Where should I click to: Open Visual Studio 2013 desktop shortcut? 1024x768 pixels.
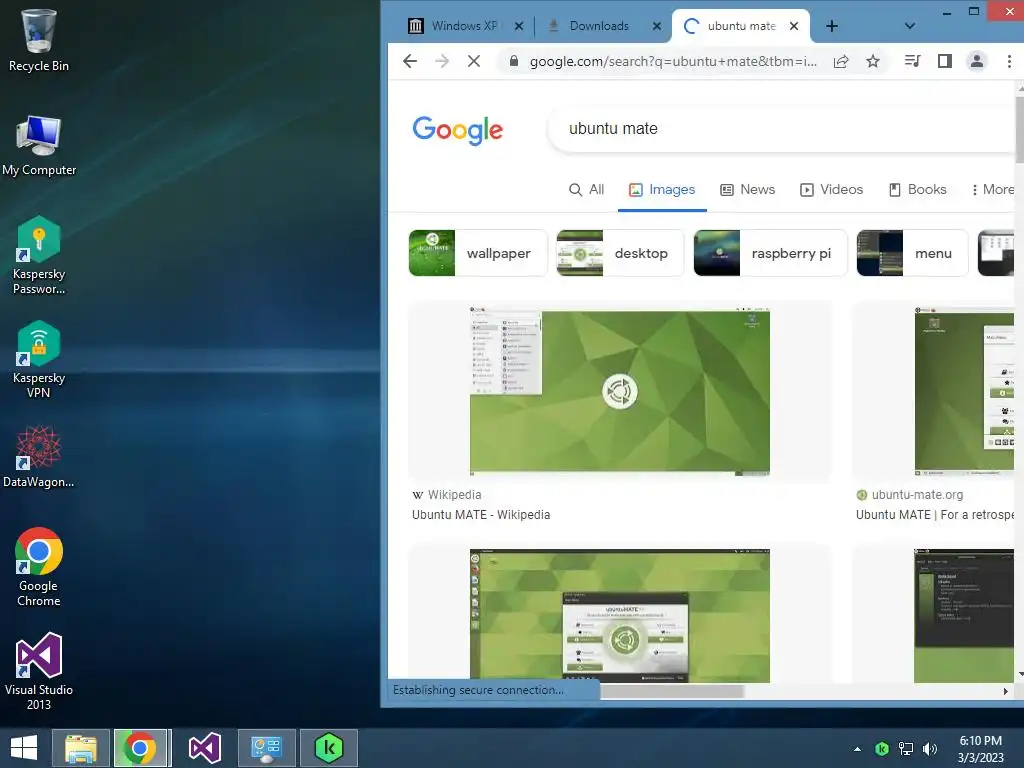tap(39, 671)
